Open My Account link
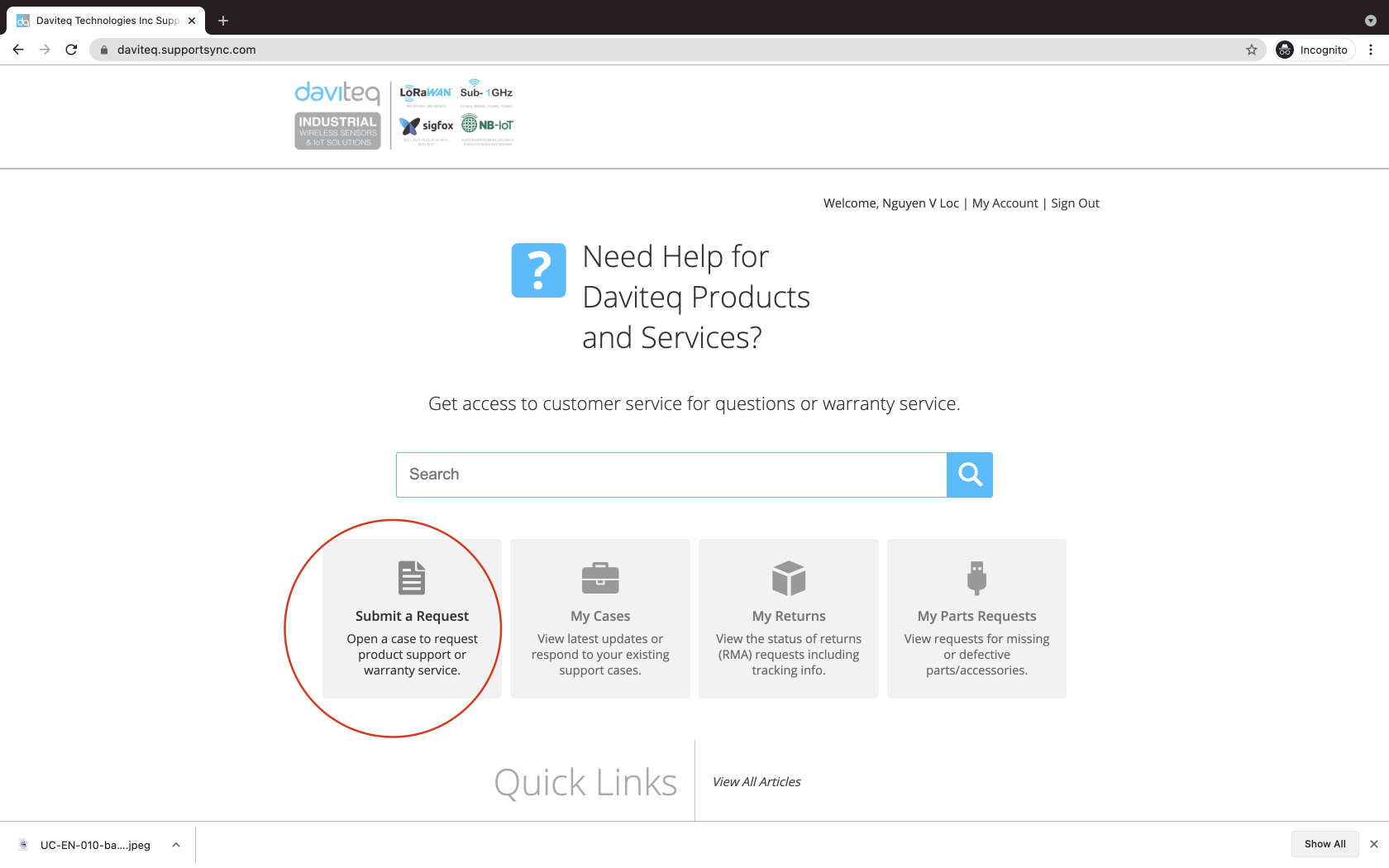 pyautogui.click(x=1005, y=203)
